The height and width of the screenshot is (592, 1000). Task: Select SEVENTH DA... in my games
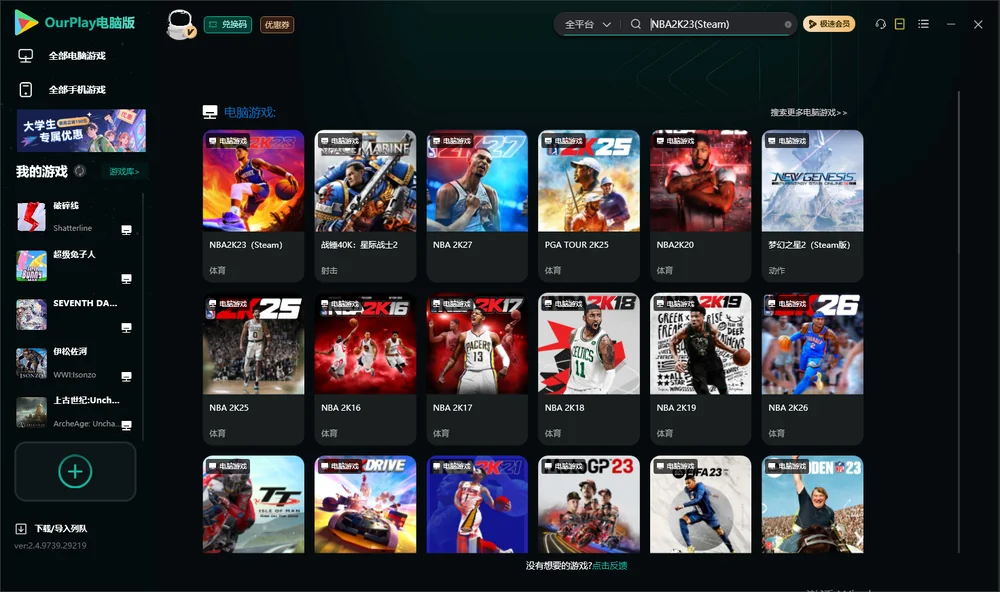[x=75, y=314]
